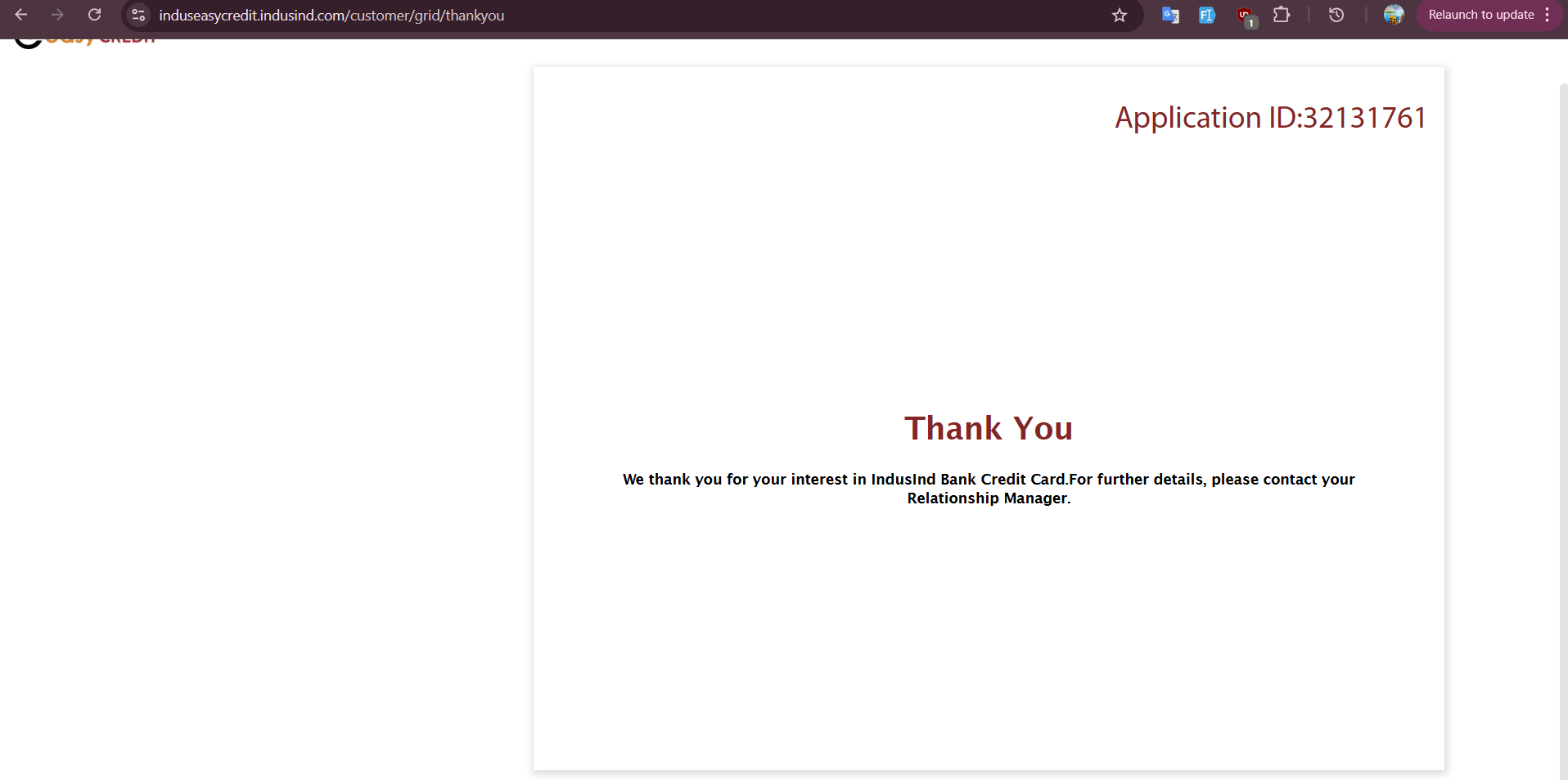Screen dimensions: 1568x780
Task: Open the Chrome three-dot menu
Action: [x=1548, y=15]
